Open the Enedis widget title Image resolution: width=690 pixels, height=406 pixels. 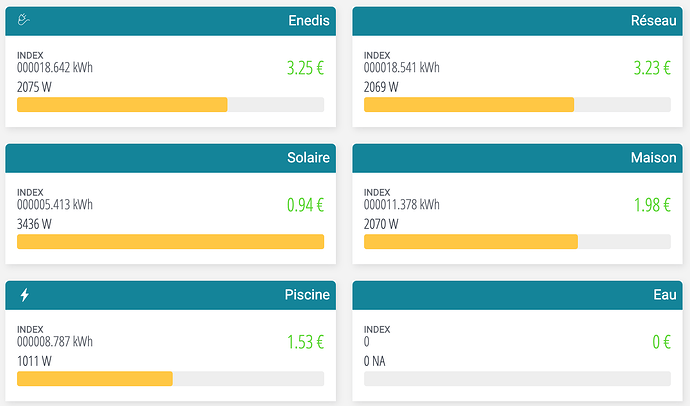tap(307, 20)
